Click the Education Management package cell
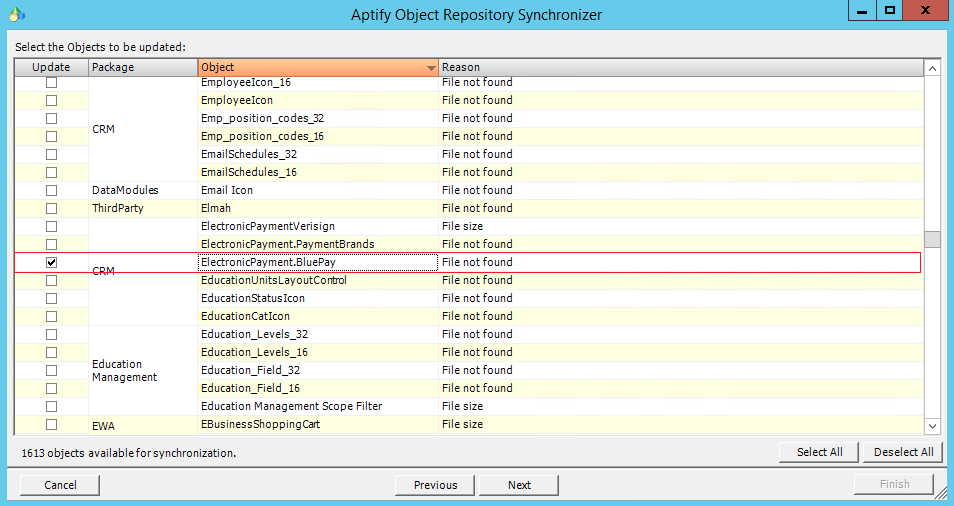 143,370
